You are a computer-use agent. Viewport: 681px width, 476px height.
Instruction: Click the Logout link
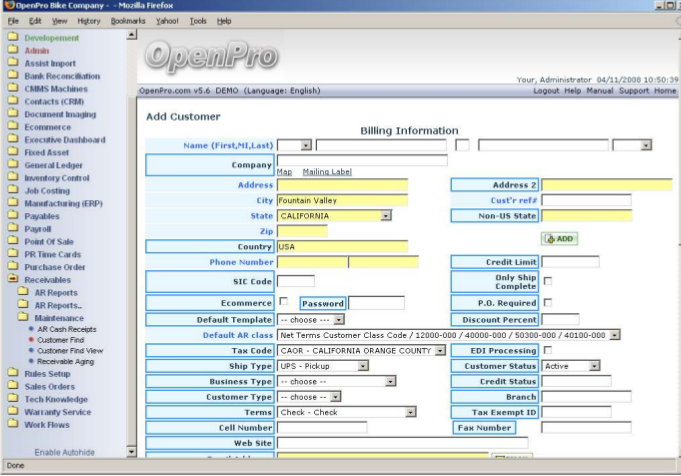click(546, 91)
